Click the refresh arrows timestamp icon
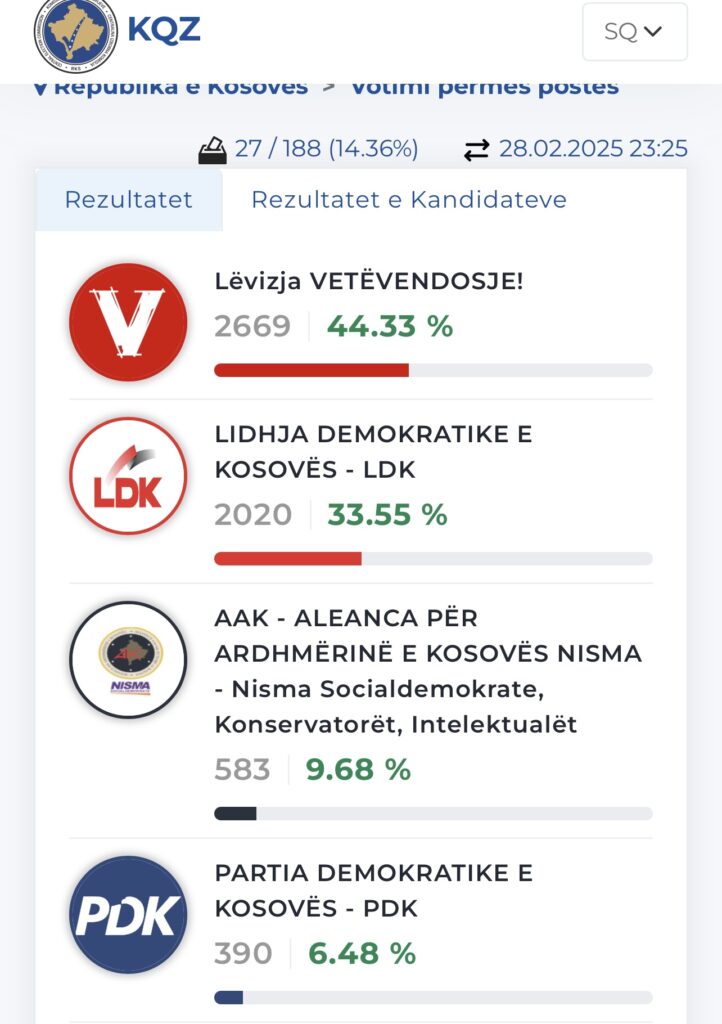 477,150
